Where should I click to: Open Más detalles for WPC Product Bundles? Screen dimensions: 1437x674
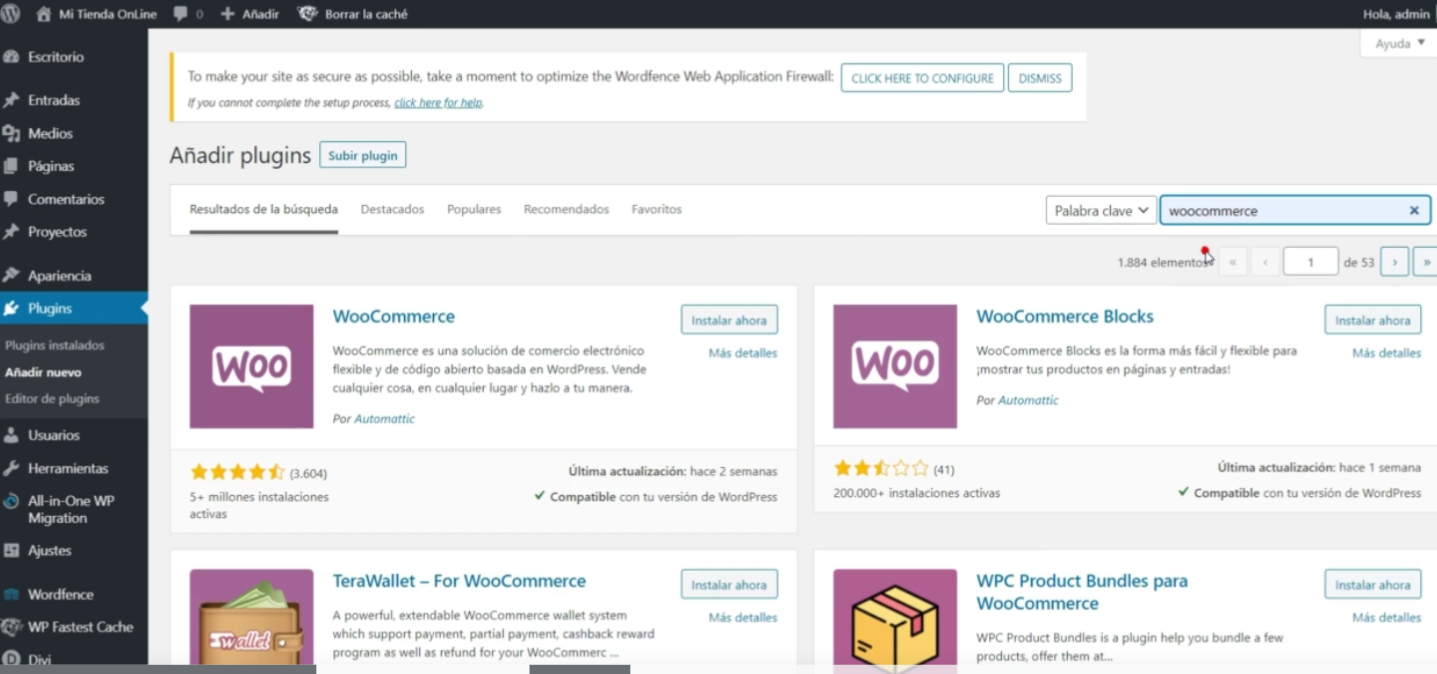pos(1387,617)
